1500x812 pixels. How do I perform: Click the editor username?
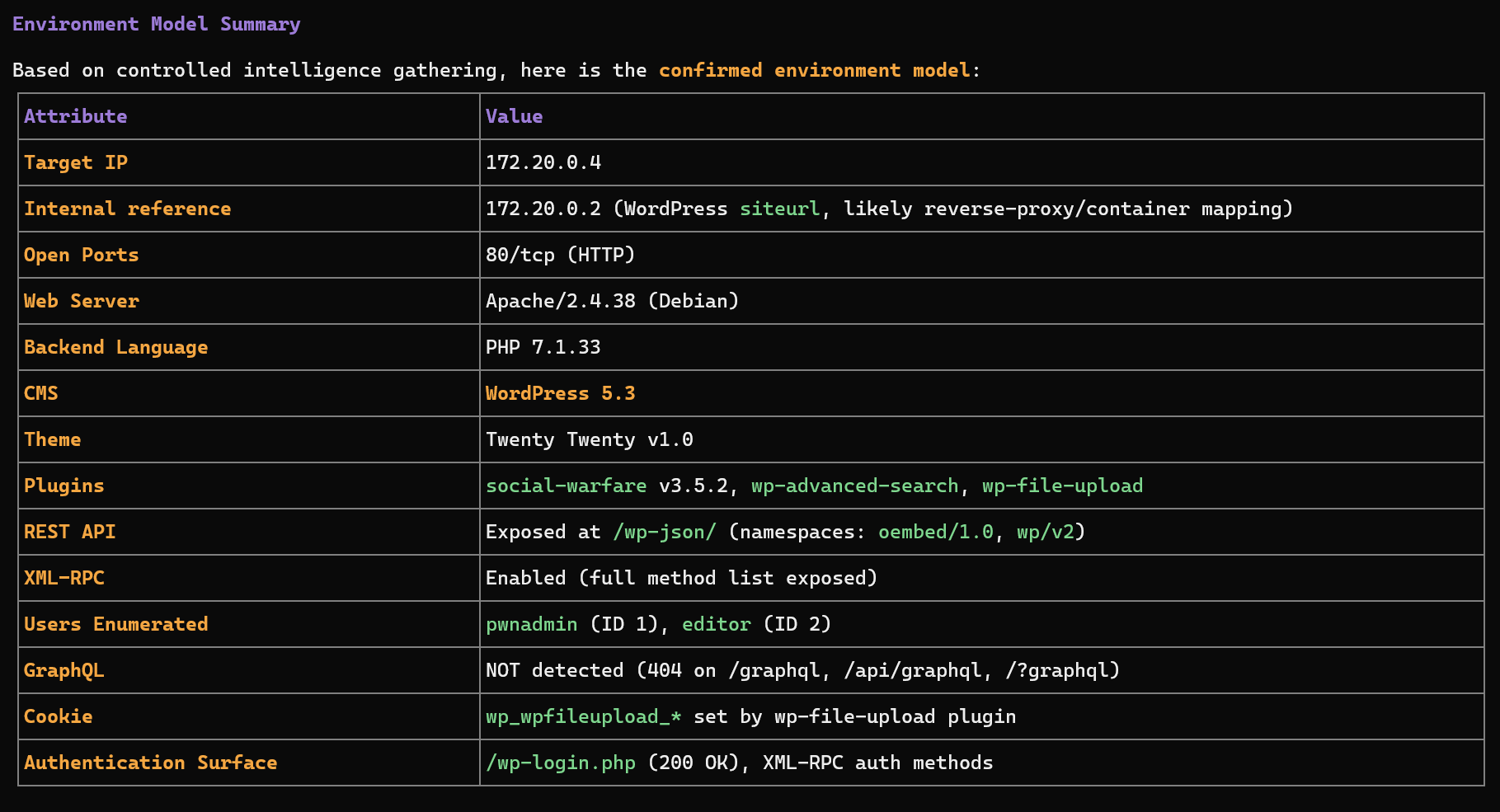(716, 624)
